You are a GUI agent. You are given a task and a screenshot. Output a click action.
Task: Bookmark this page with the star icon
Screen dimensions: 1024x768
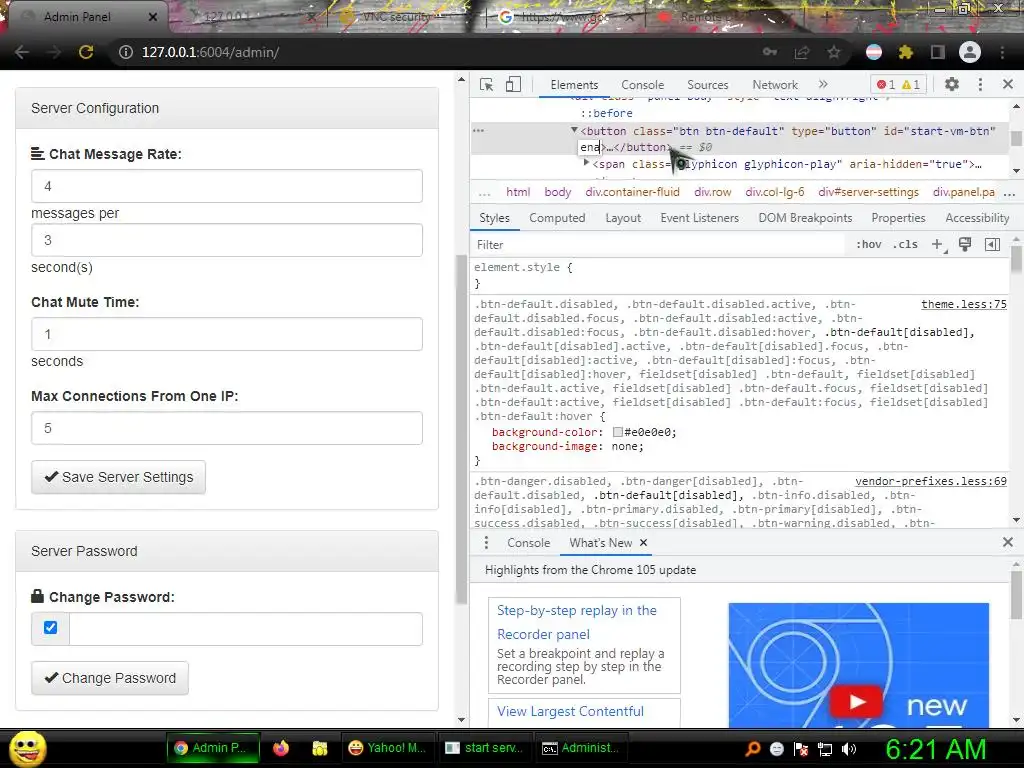coord(834,52)
